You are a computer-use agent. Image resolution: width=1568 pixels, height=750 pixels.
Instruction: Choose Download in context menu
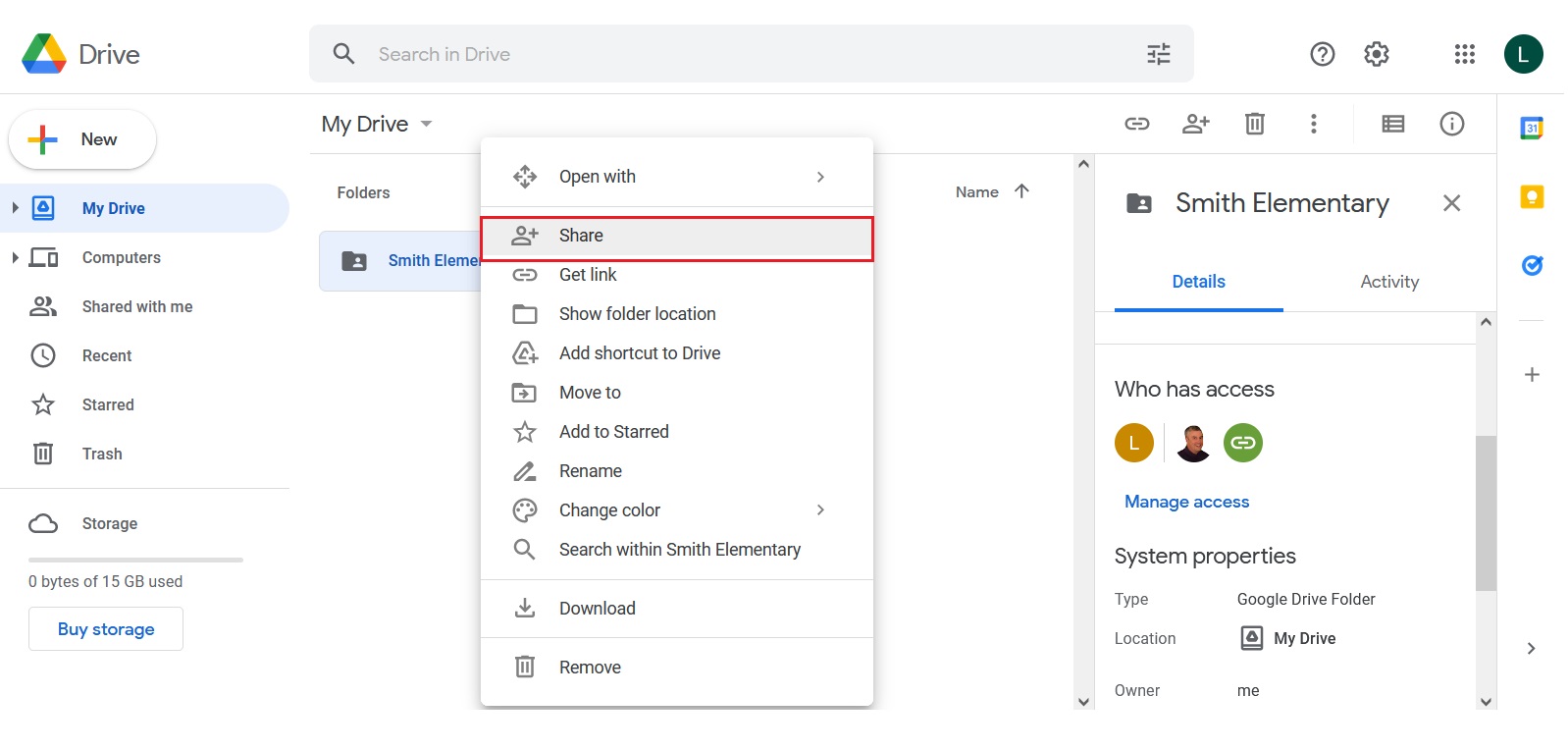(677, 609)
